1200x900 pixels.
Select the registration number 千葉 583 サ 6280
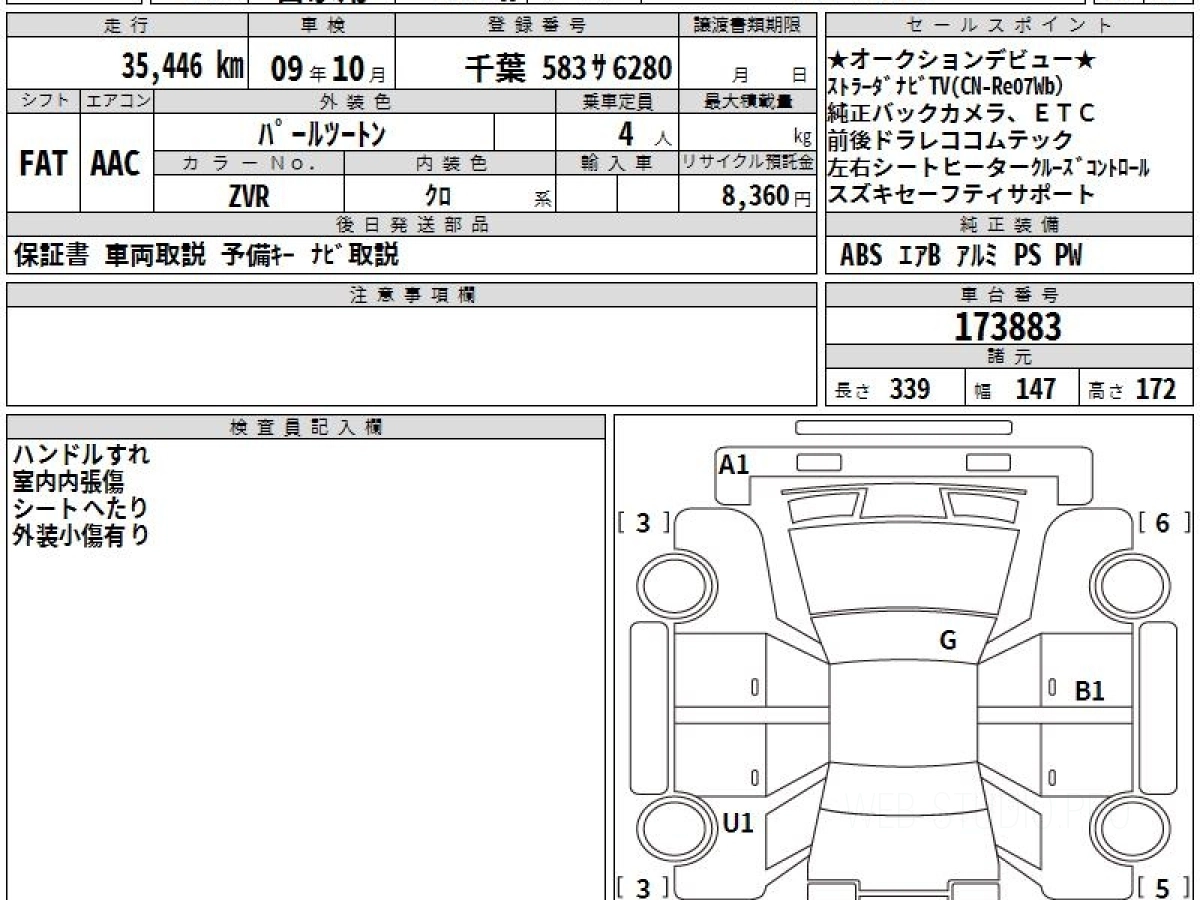point(567,68)
